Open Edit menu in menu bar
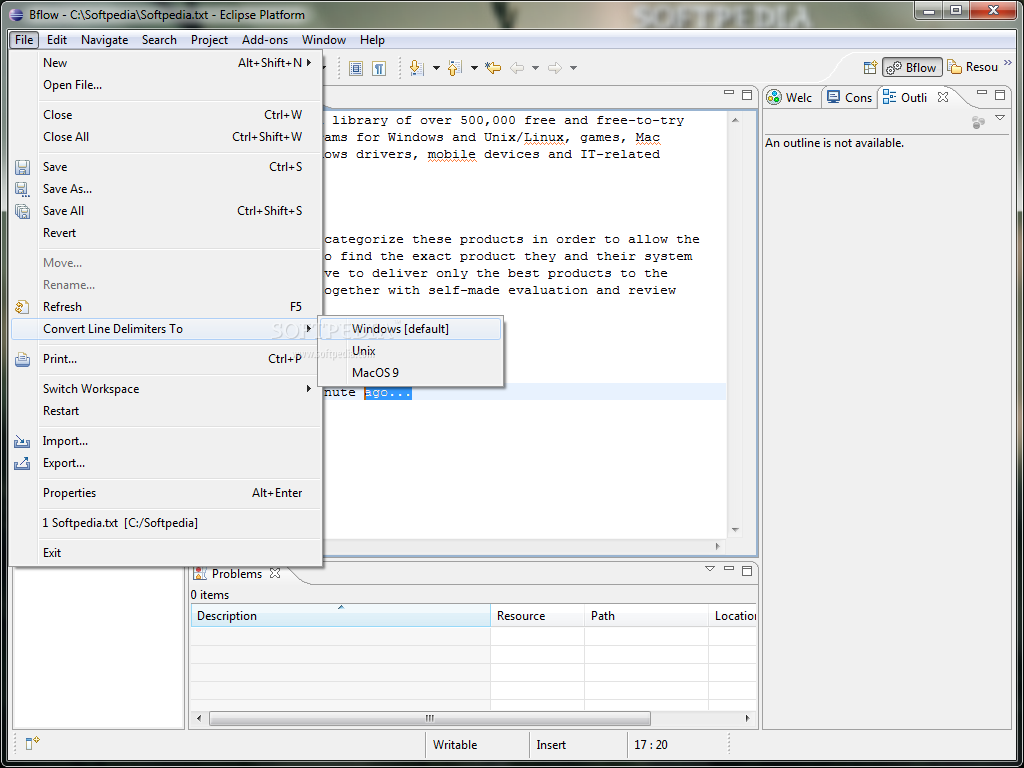The image size is (1024, 768). [57, 40]
